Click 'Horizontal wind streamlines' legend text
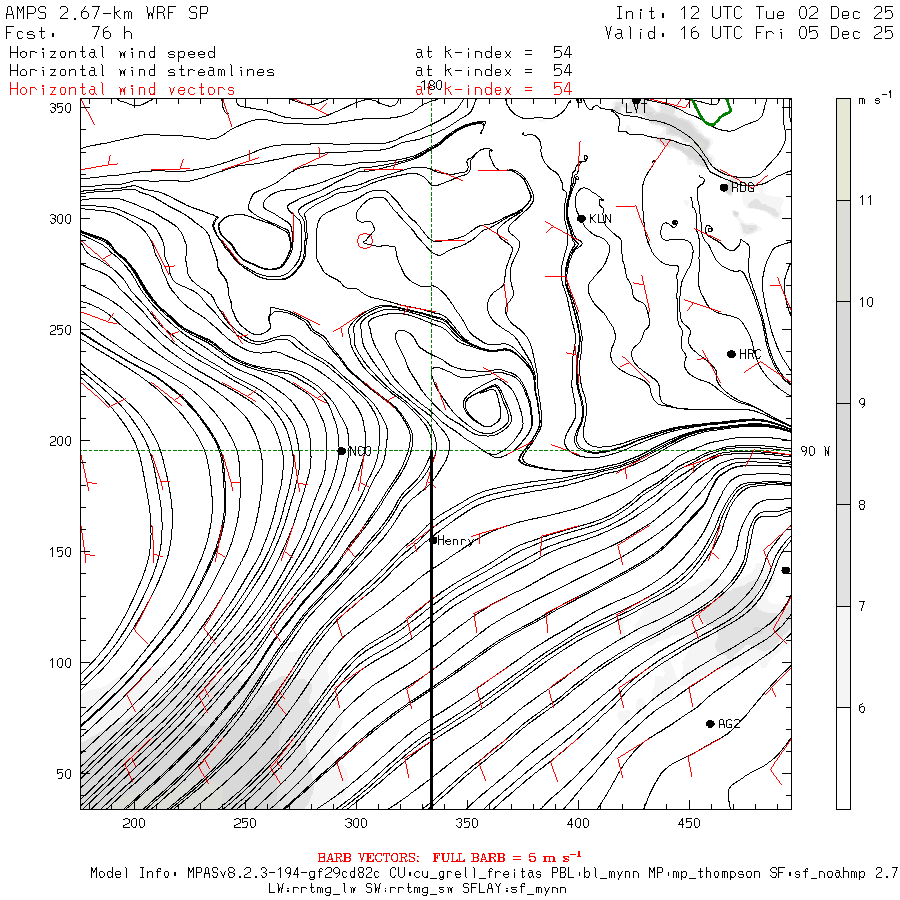The image size is (900, 900). [142, 71]
